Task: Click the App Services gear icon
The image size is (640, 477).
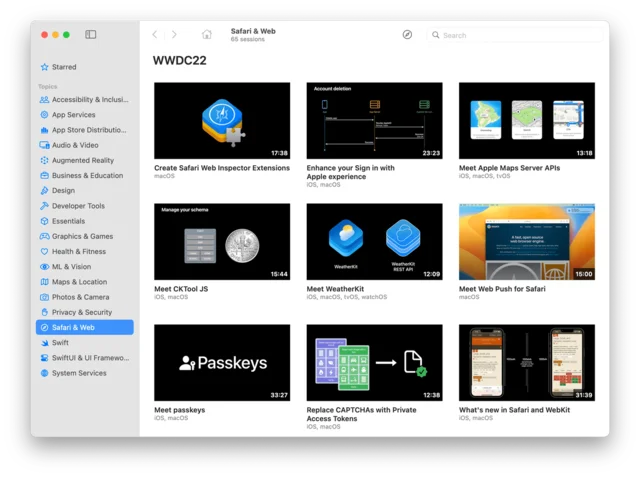Action: click(44, 115)
